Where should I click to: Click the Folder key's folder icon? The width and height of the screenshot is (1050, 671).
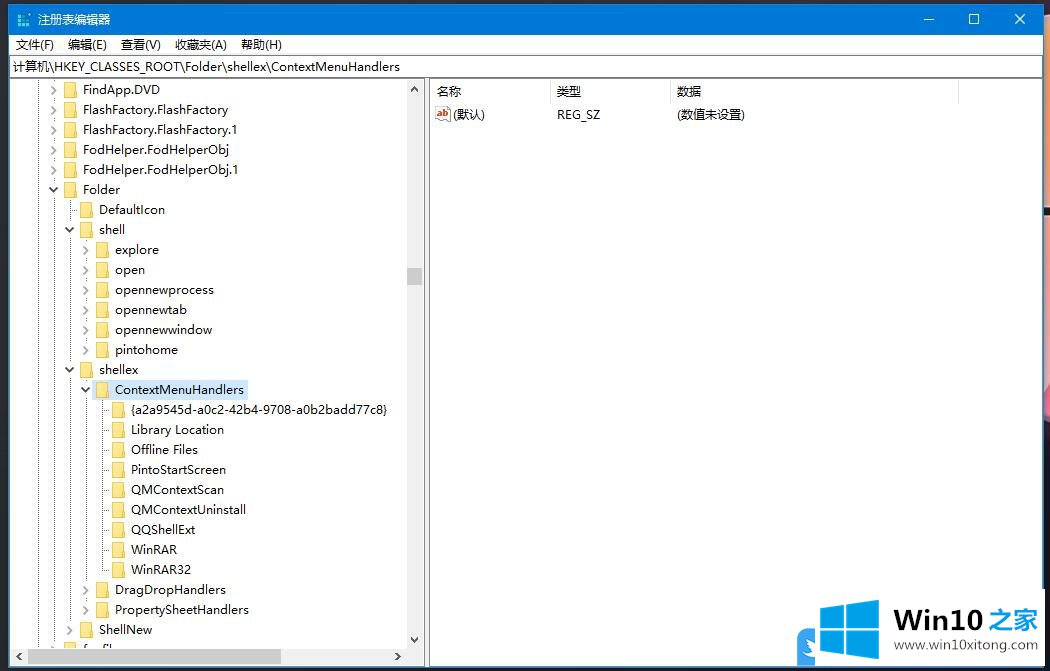(70, 190)
